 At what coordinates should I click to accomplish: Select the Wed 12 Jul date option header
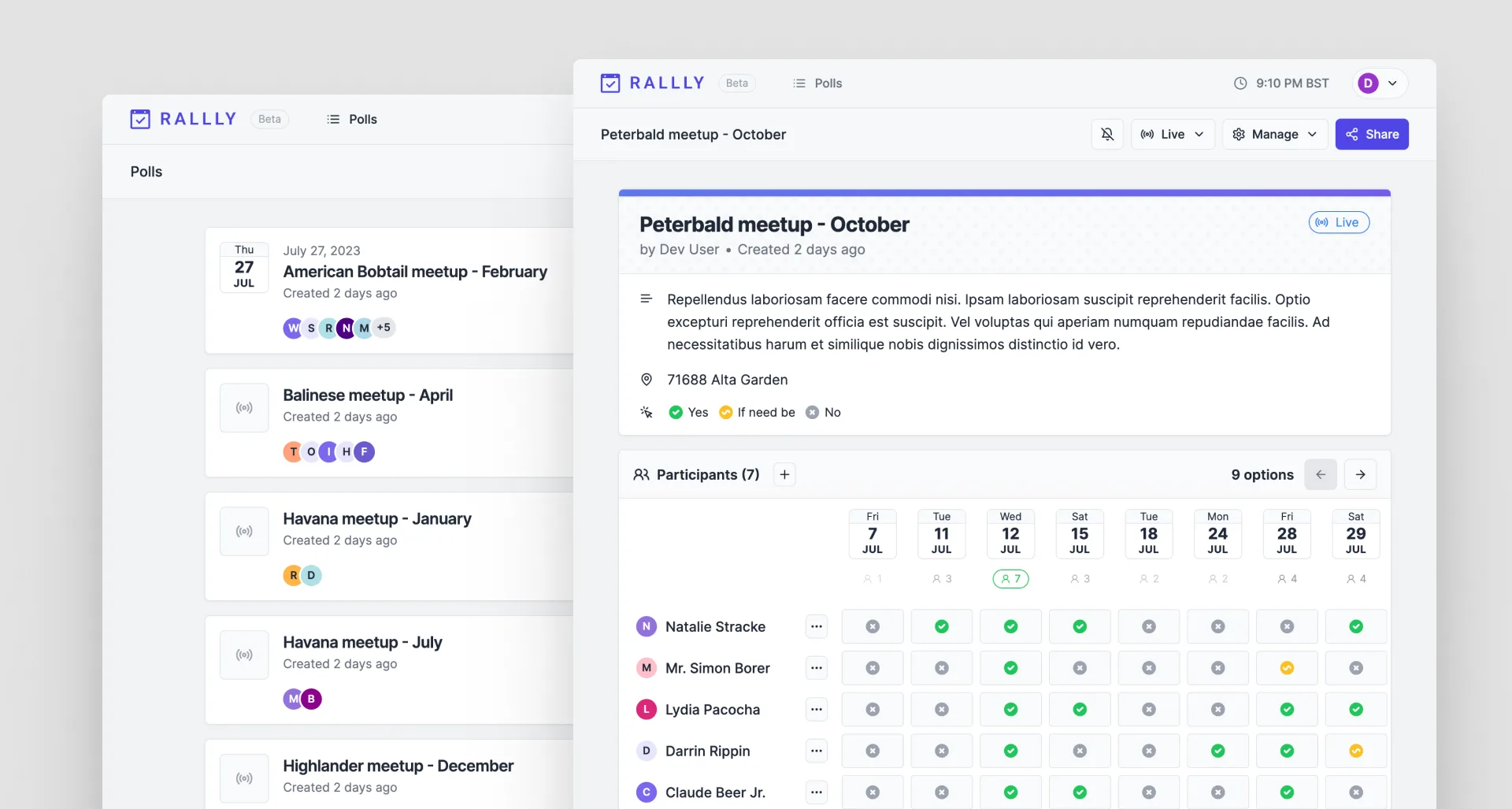[x=1010, y=533]
